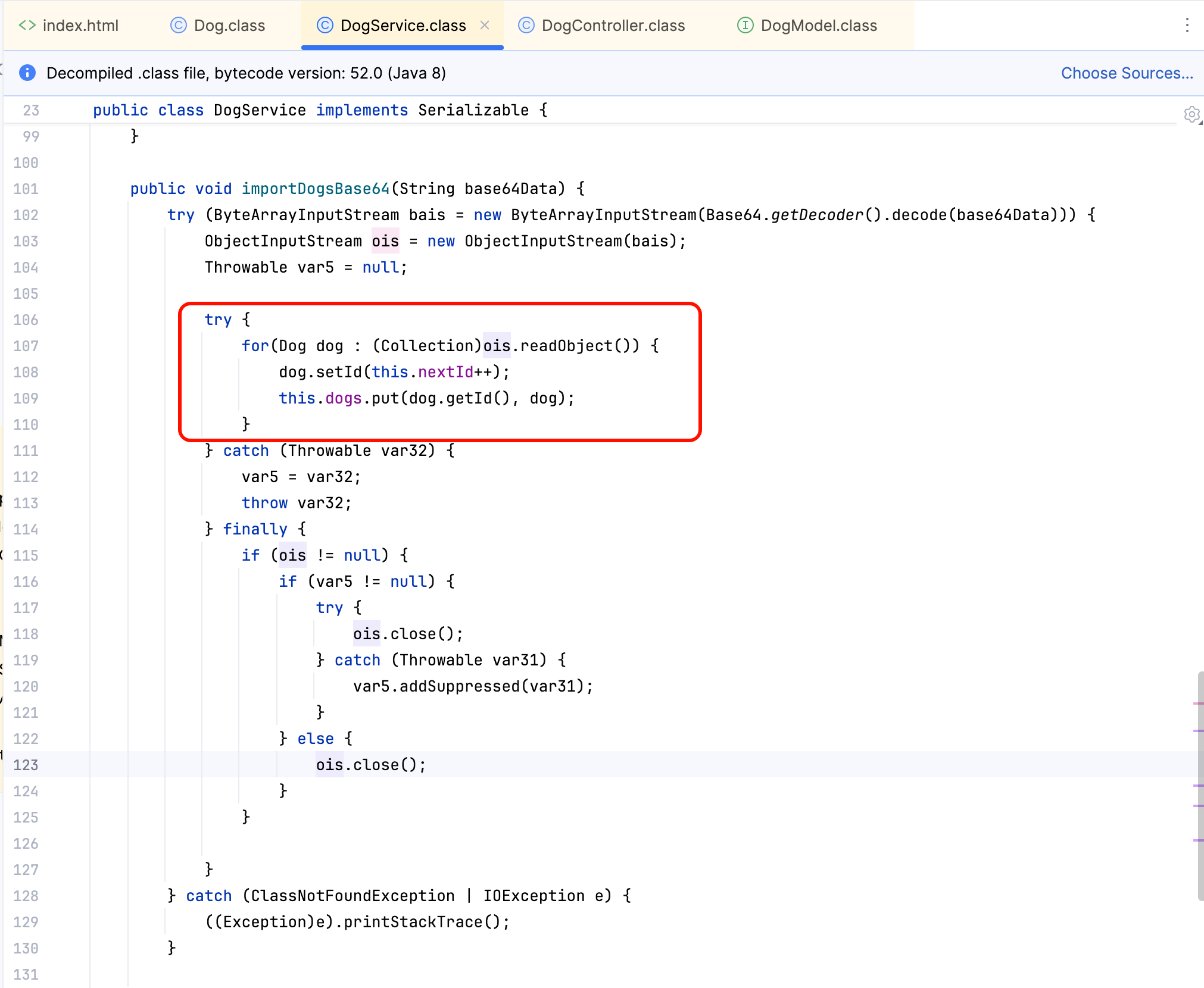The image size is (1204, 988).
Task: Click the index.html file type icon
Action: [x=27, y=25]
